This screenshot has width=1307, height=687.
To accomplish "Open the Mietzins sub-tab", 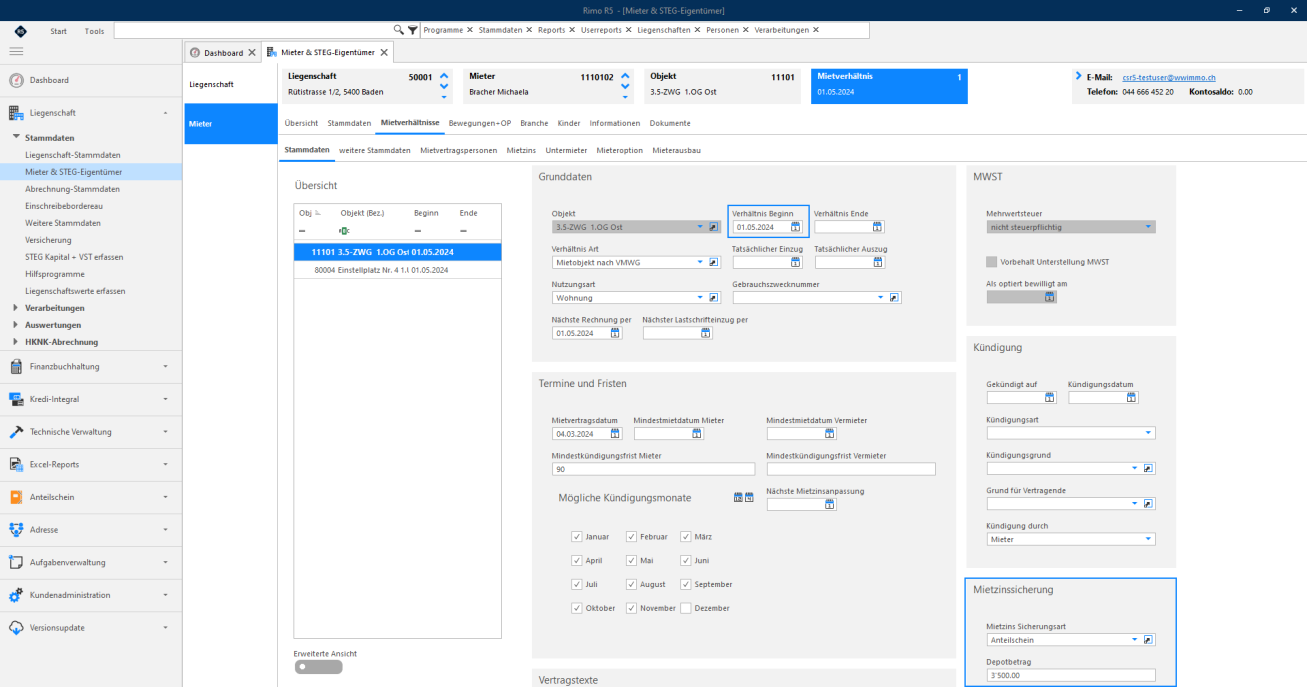I will [x=521, y=150].
